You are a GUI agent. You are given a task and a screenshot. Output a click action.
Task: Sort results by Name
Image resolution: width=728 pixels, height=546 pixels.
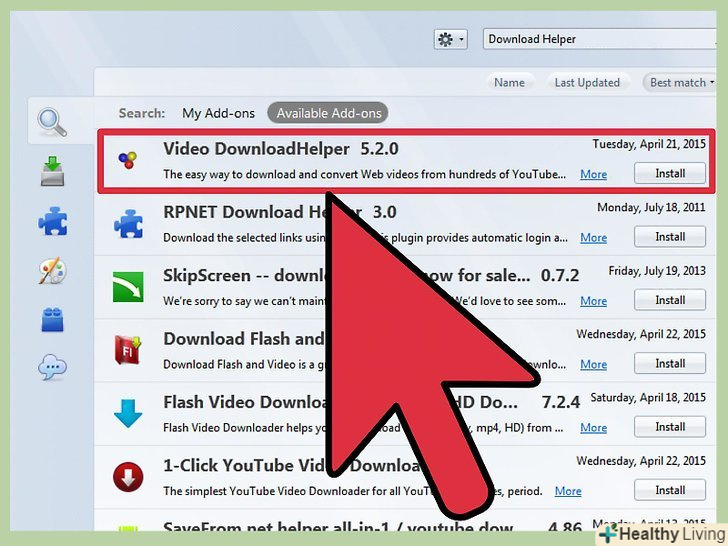pyautogui.click(x=509, y=83)
